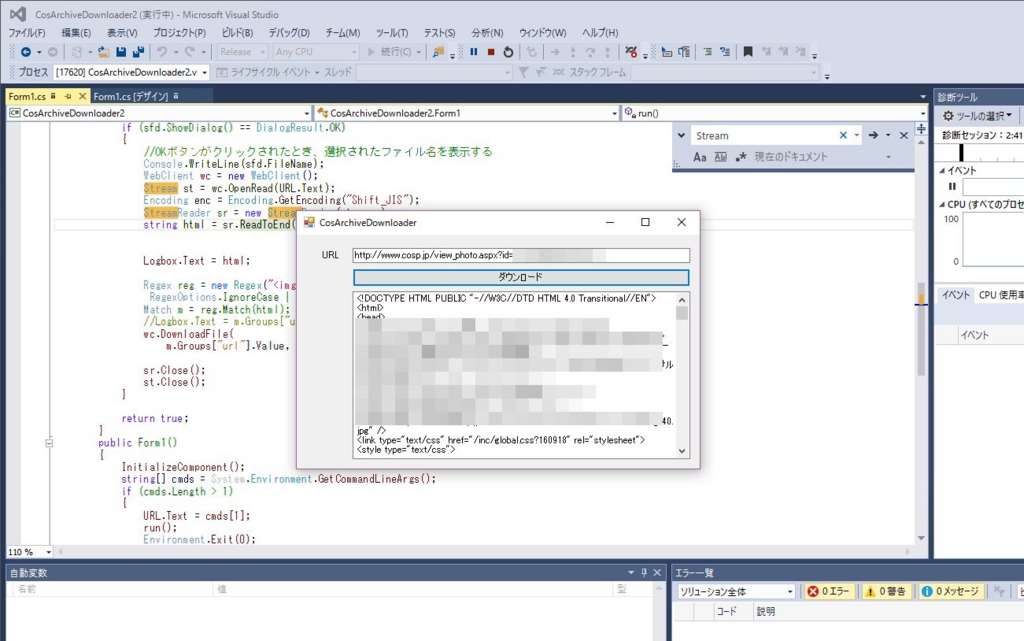Click log textbox scrollbar down arrow
This screenshot has width=1024, height=641.
[x=682, y=450]
